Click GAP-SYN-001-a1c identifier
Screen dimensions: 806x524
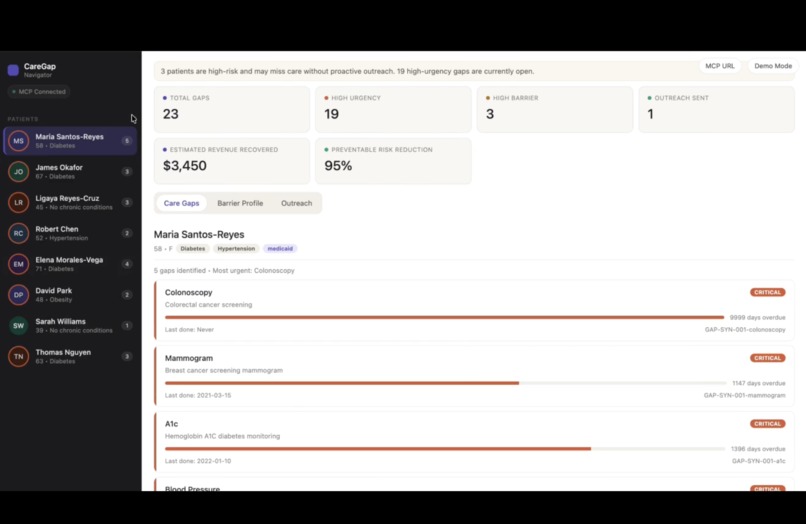click(x=759, y=461)
